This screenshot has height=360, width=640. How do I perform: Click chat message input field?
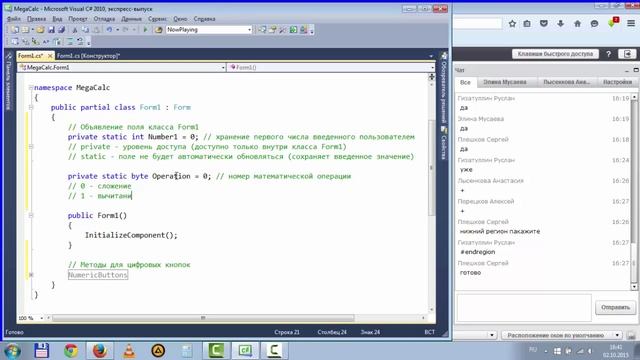click(x=524, y=308)
